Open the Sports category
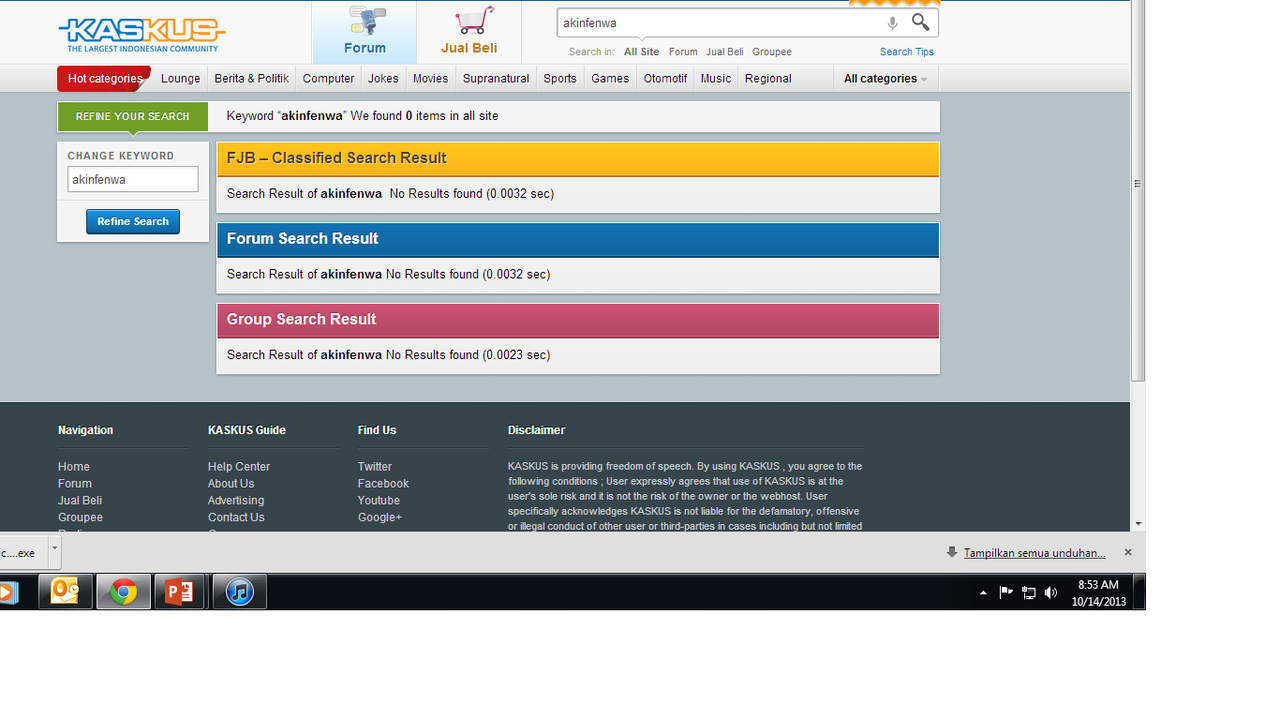This screenshot has width=1280, height=720. [560, 79]
